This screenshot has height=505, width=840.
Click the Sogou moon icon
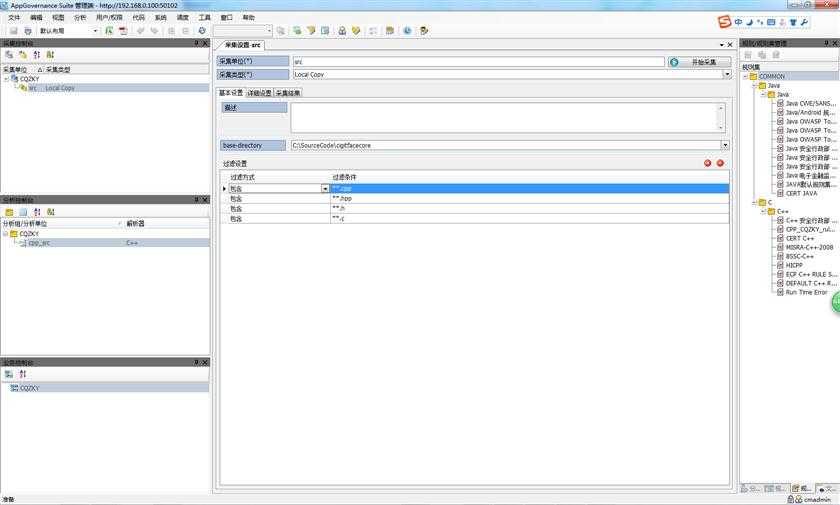pyautogui.click(x=750, y=22)
